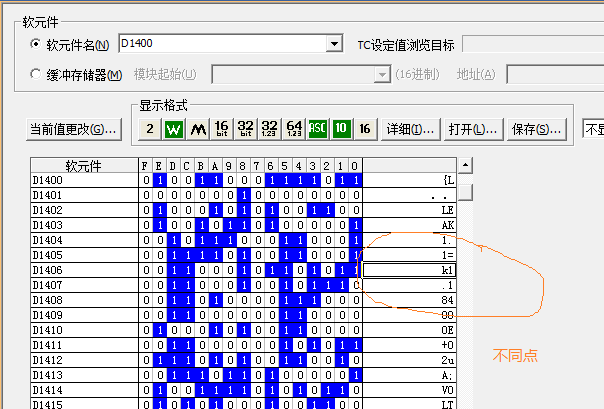The height and width of the screenshot is (409, 604).
Task: Select hexadecimal '16' display format
Action: point(365,129)
